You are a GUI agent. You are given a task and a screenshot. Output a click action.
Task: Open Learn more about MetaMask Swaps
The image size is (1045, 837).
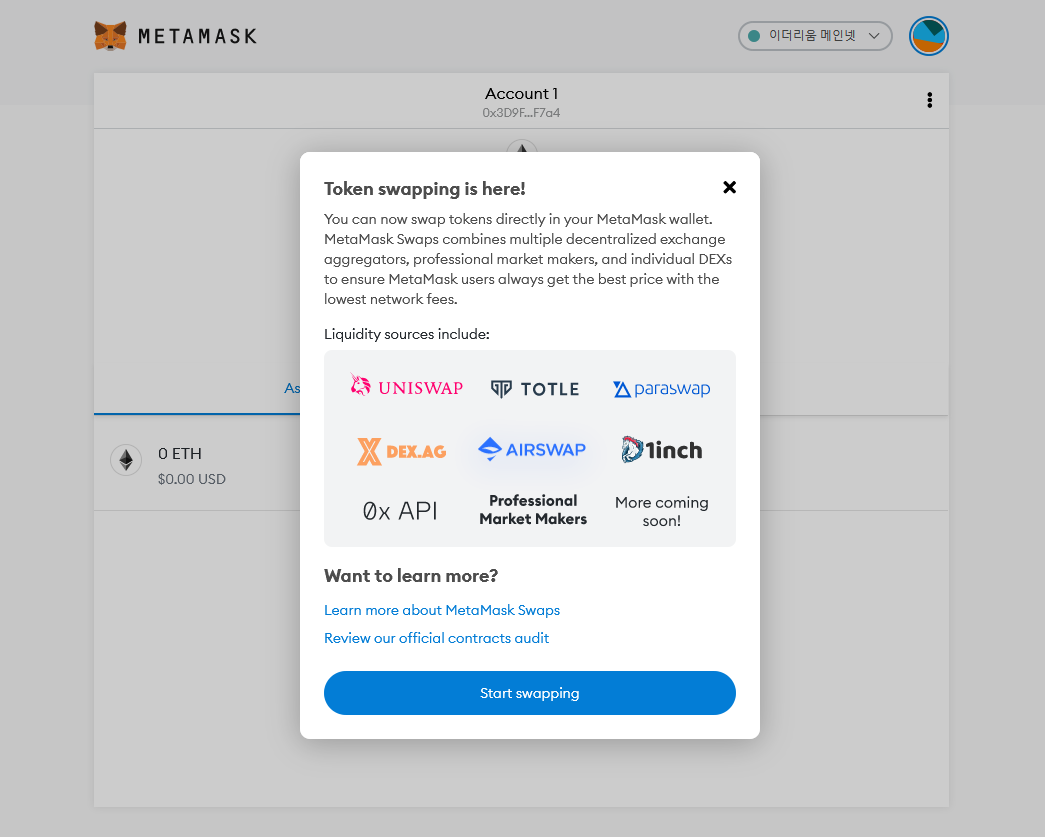point(442,610)
